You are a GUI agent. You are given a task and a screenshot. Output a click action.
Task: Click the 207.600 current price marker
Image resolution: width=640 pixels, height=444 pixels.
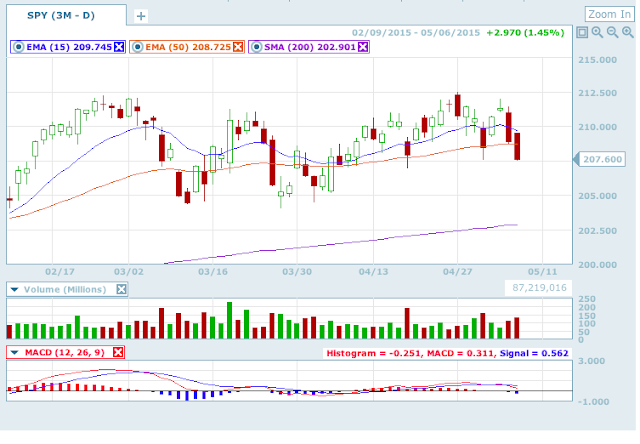(600, 159)
